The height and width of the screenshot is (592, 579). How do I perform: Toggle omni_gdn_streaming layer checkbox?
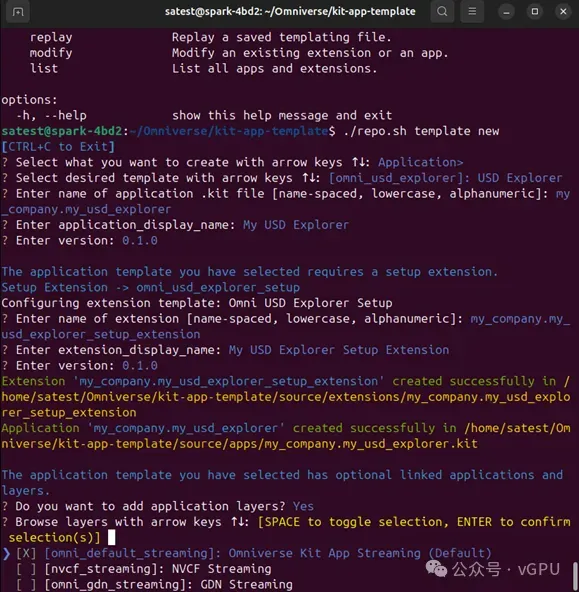(26, 584)
